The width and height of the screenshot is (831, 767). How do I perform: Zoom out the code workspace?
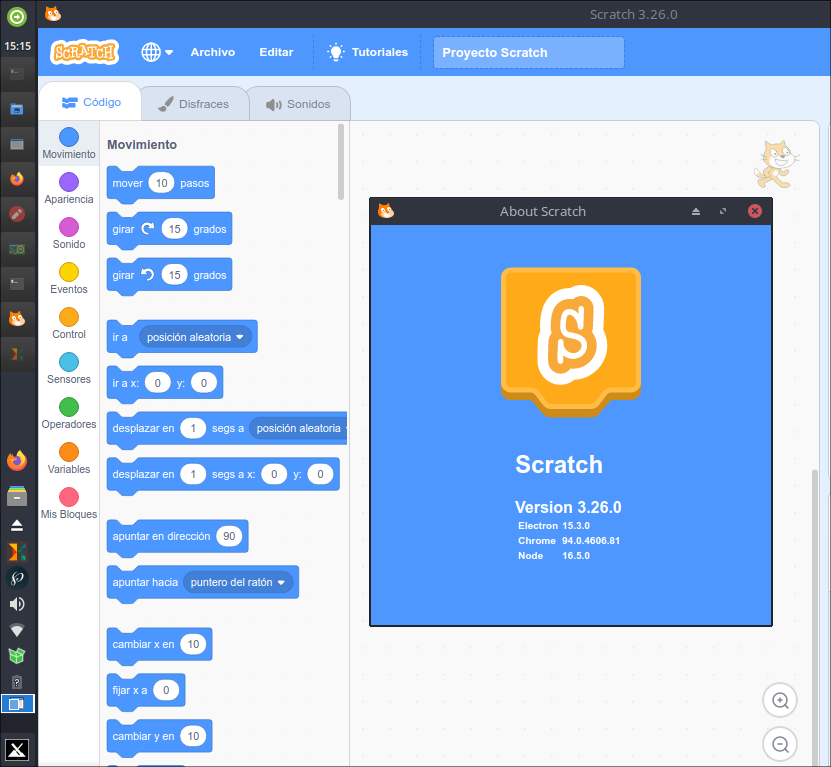pyautogui.click(x=780, y=744)
